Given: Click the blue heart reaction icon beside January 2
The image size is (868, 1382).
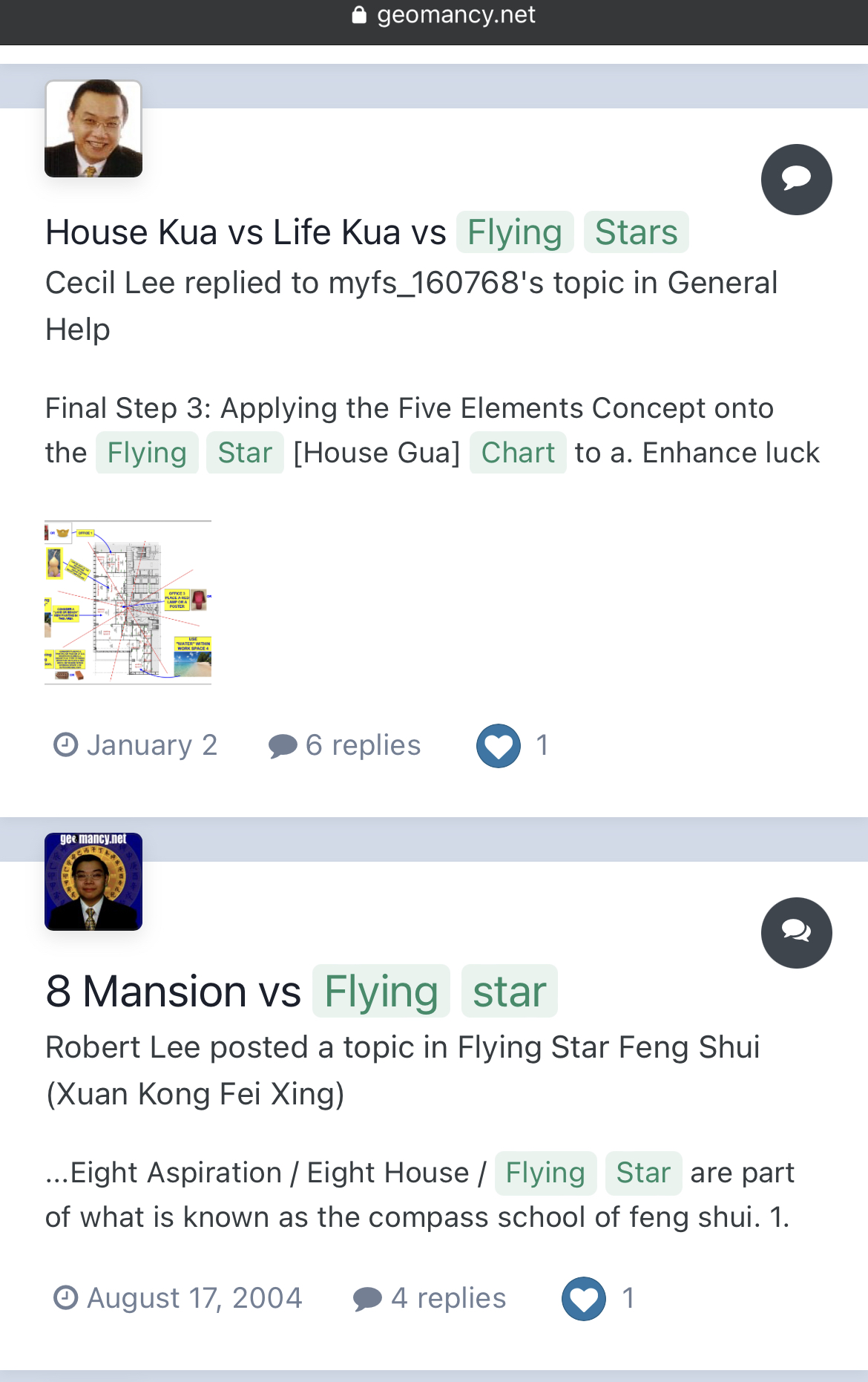Looking at the screenshot, I should tap(499, 745).
